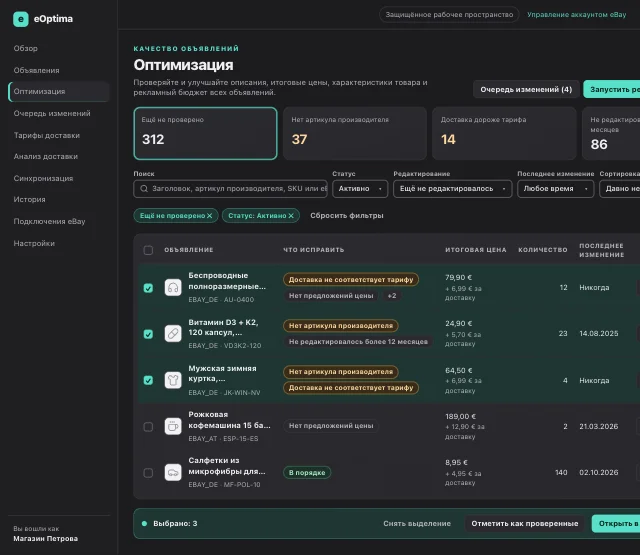640x555 pixels.
Task: Click the 'В порядке' status tag
Action: (x=307, y=473)
